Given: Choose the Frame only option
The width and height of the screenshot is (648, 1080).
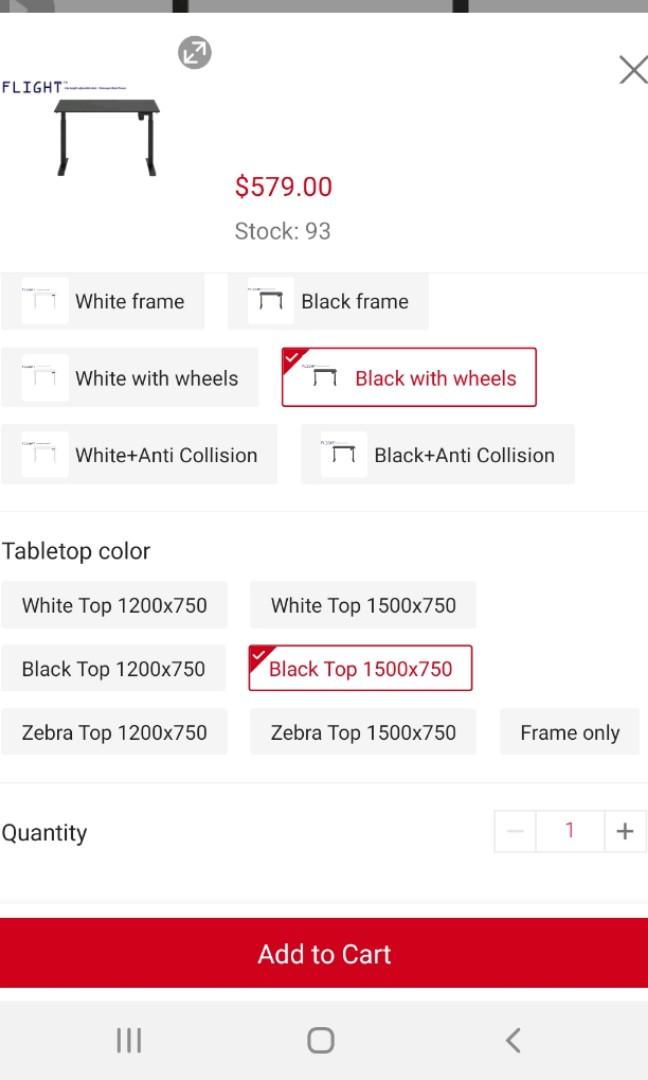Looking at the screenshot, I should (x=569, y=732).
